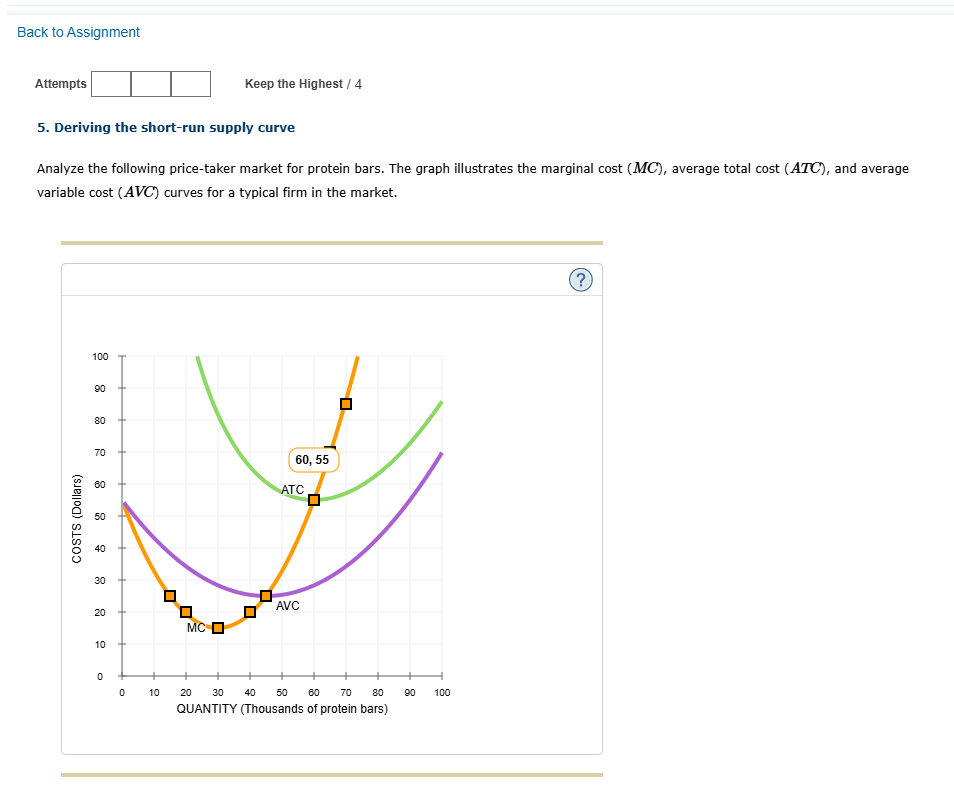Go back via Back to Assignment link
Image resolution: width=954 pixels, height=805 pixels.
(x=78, y=32)
